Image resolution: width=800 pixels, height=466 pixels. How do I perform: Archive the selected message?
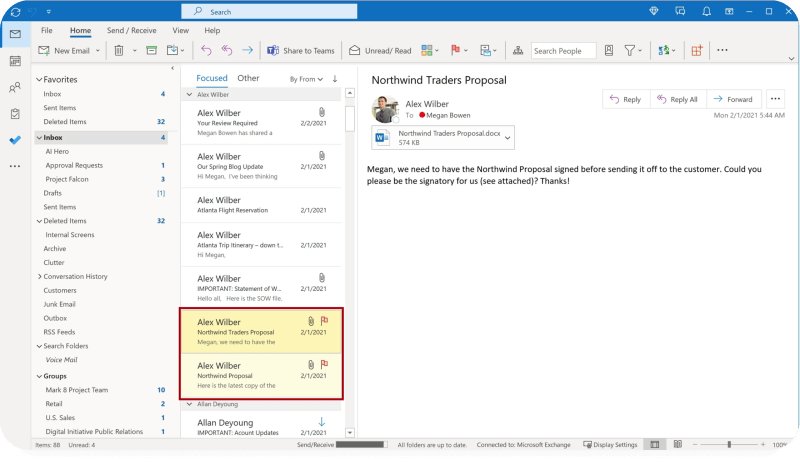152,51
